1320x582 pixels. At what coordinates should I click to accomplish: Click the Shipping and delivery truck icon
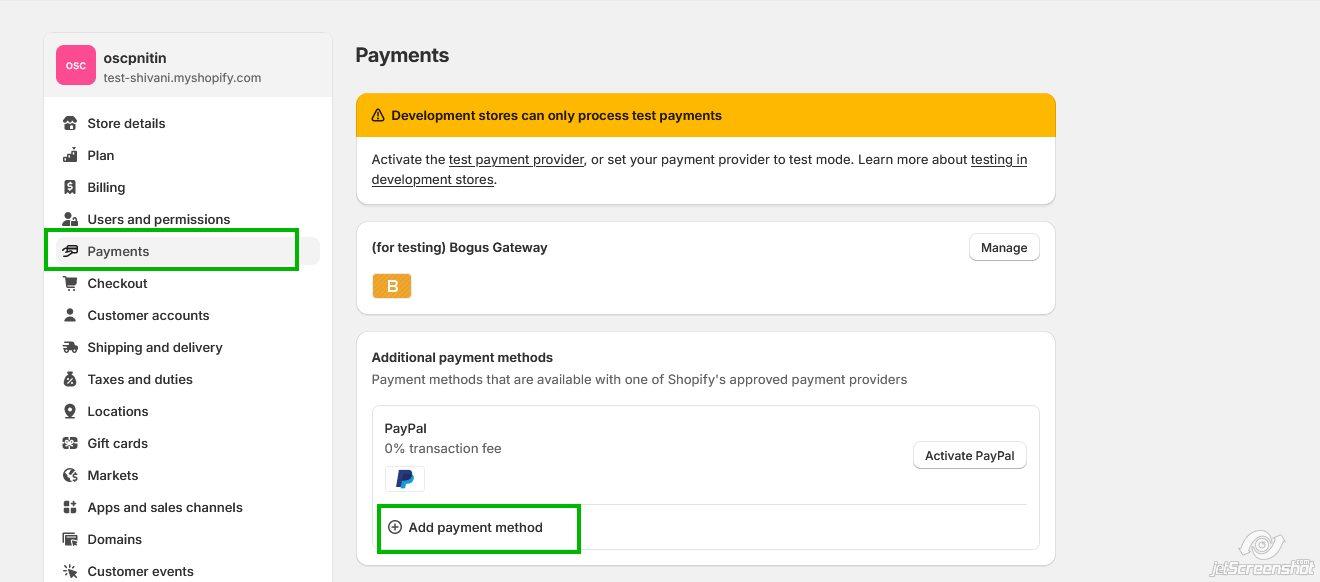point(70,348)
